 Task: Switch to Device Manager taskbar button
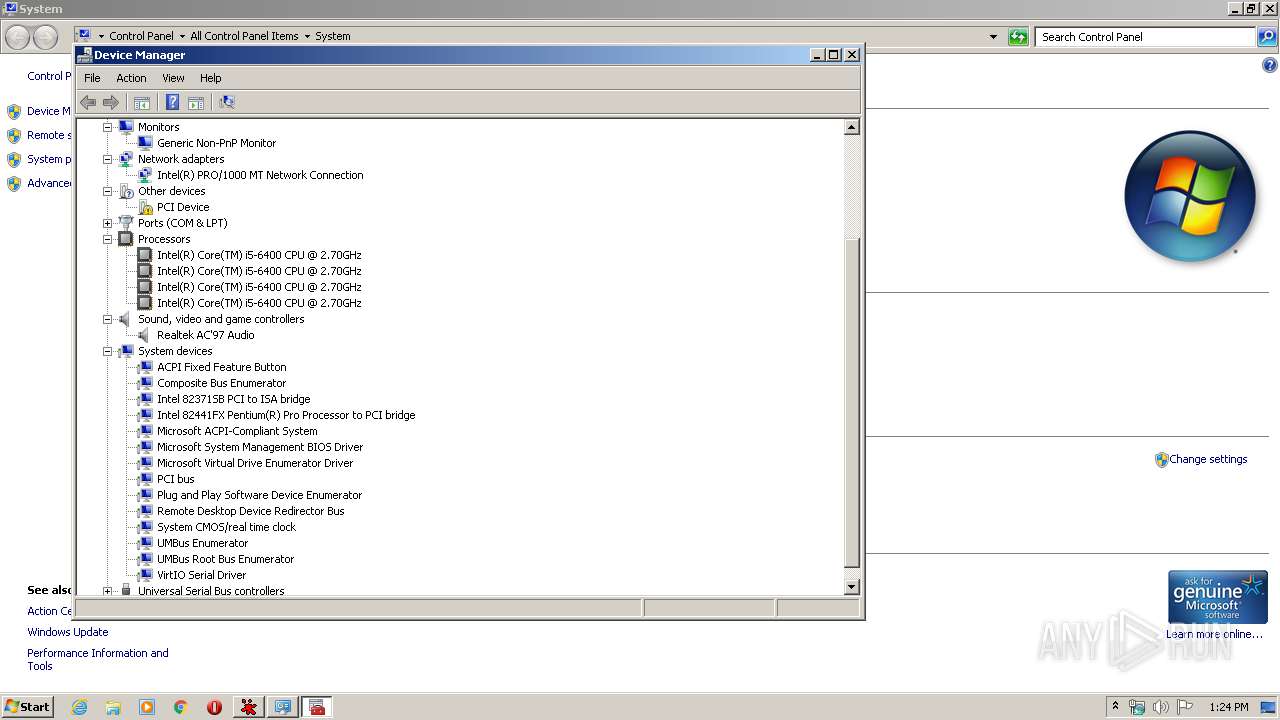coord(317,707)
